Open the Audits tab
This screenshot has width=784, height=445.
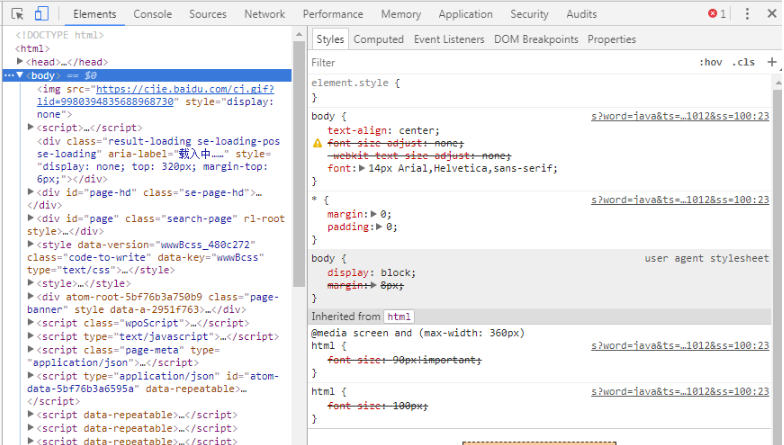click(x=581, y=14)
